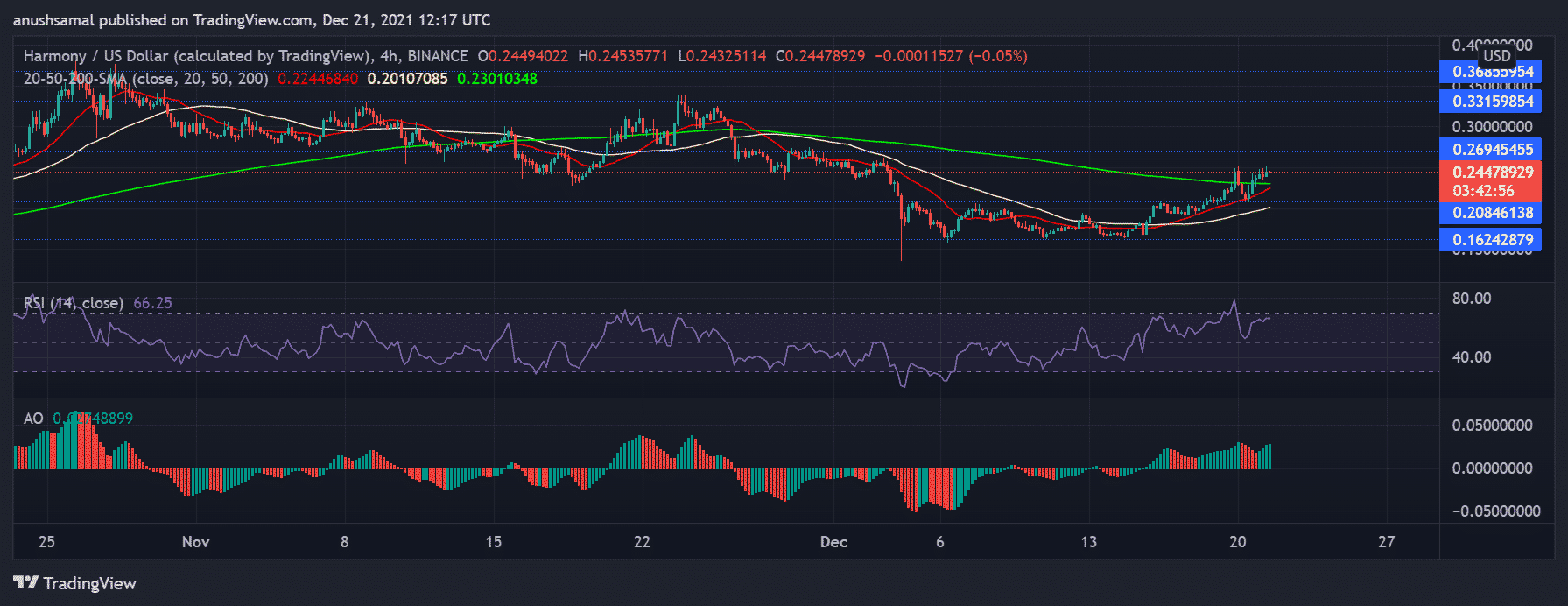Click the 0.33159854 blue price label
Viewport: 1568px width, 606px height.
(1492, 102)
